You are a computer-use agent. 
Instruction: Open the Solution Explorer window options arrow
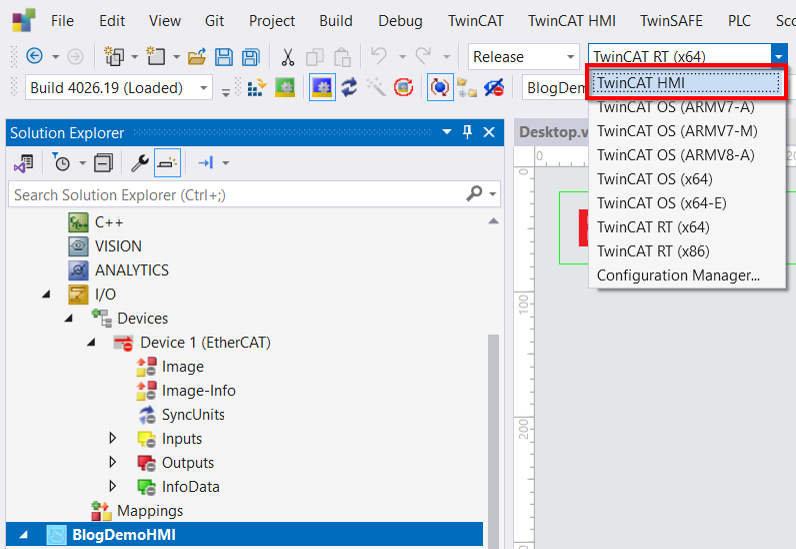[x=447, y=133]
